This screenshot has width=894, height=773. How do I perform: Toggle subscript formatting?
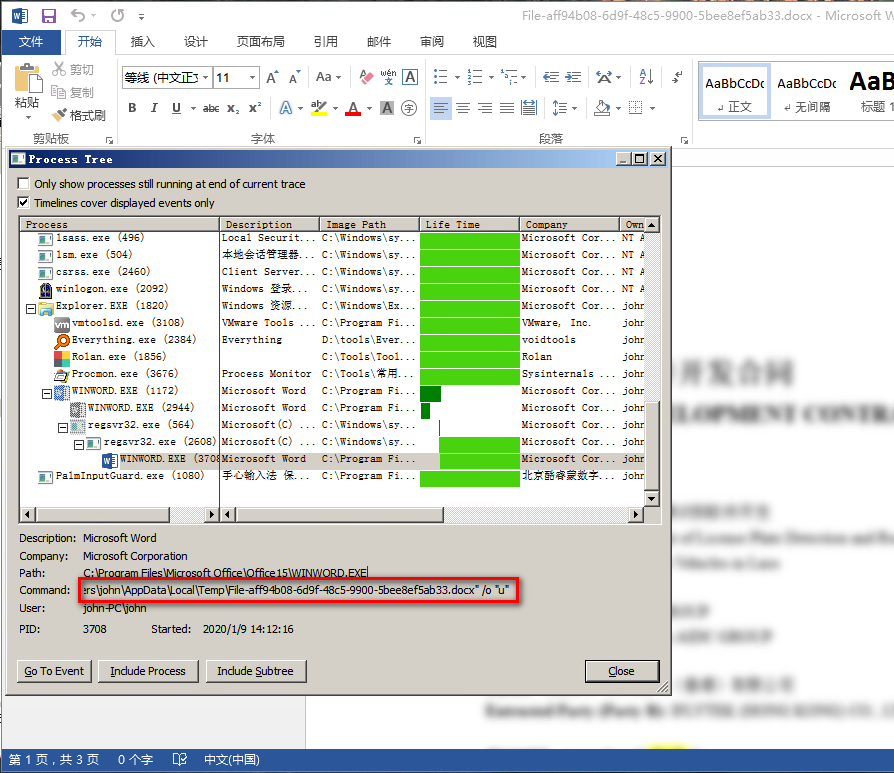233,108
